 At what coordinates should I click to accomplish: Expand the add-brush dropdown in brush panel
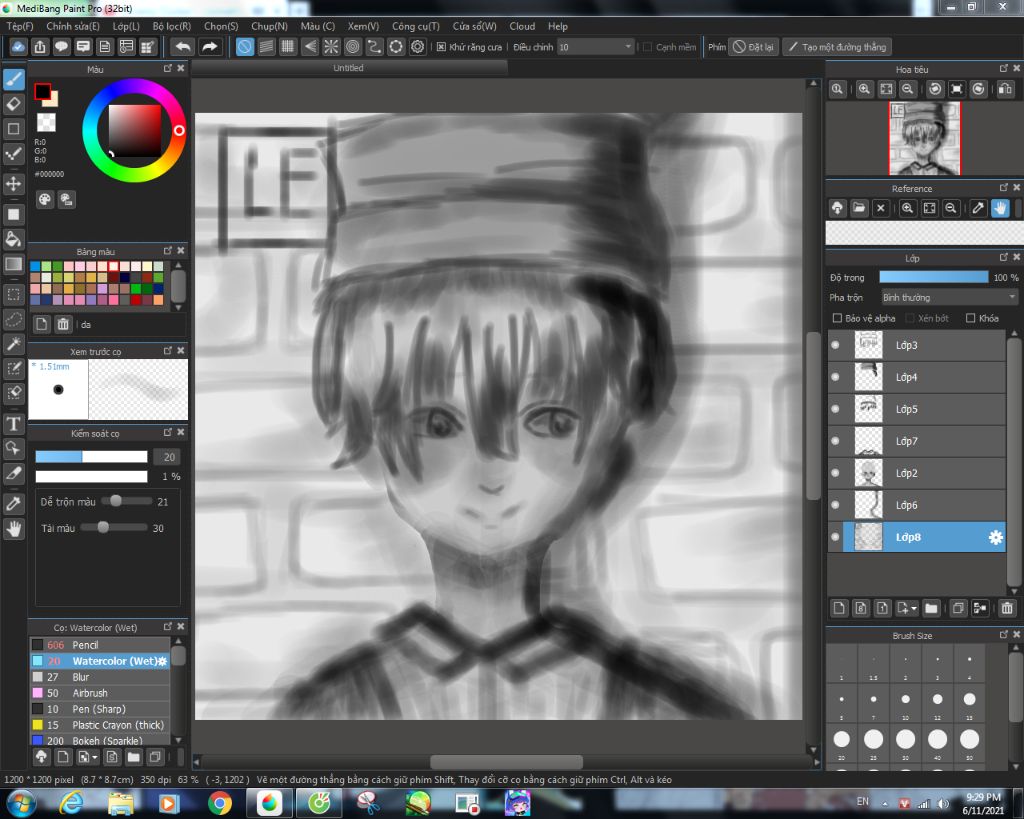[x=95, y=758]
